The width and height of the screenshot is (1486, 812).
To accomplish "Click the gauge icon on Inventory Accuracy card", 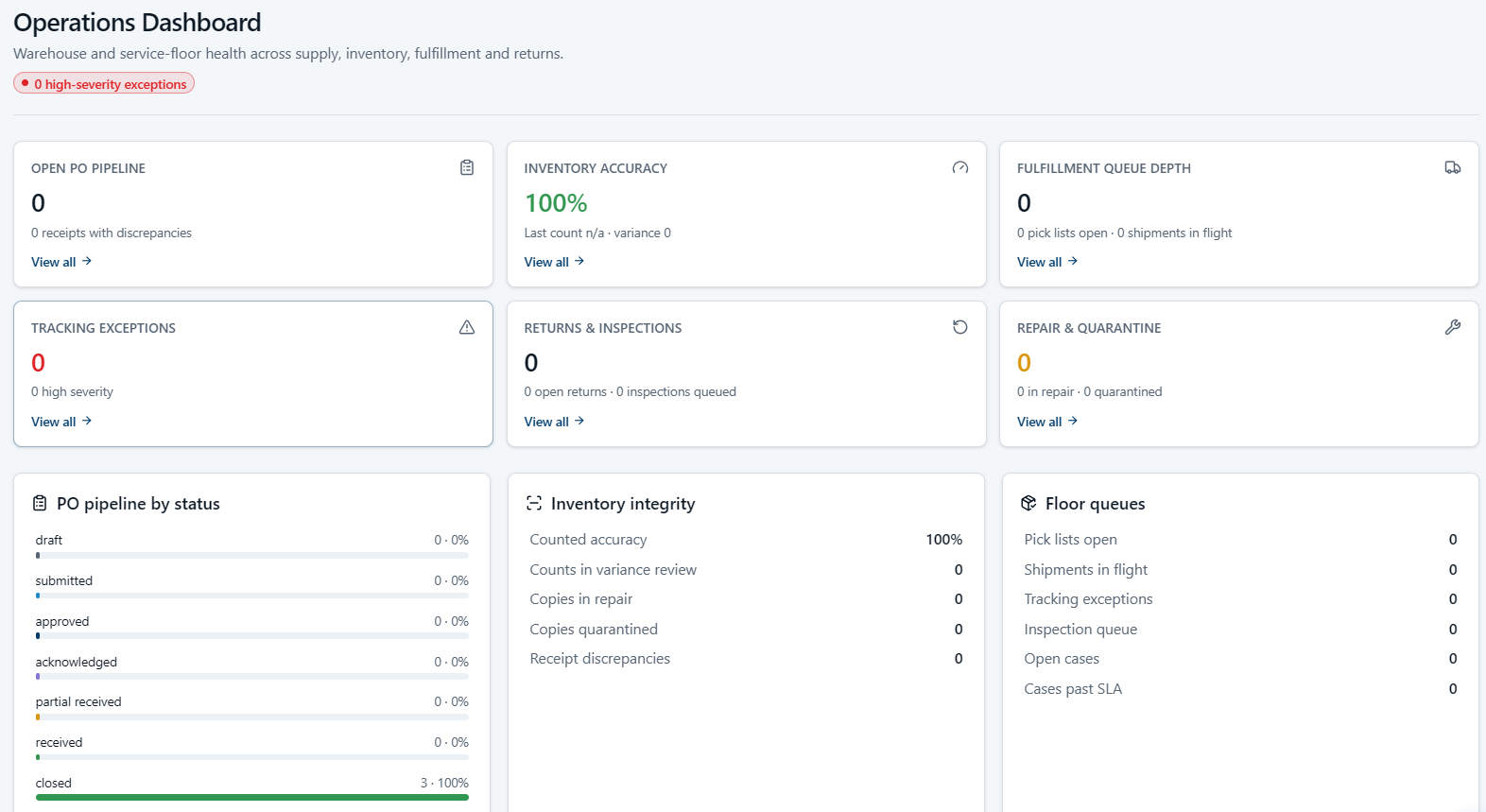I will pyautogui.click(x=960, y=167).
